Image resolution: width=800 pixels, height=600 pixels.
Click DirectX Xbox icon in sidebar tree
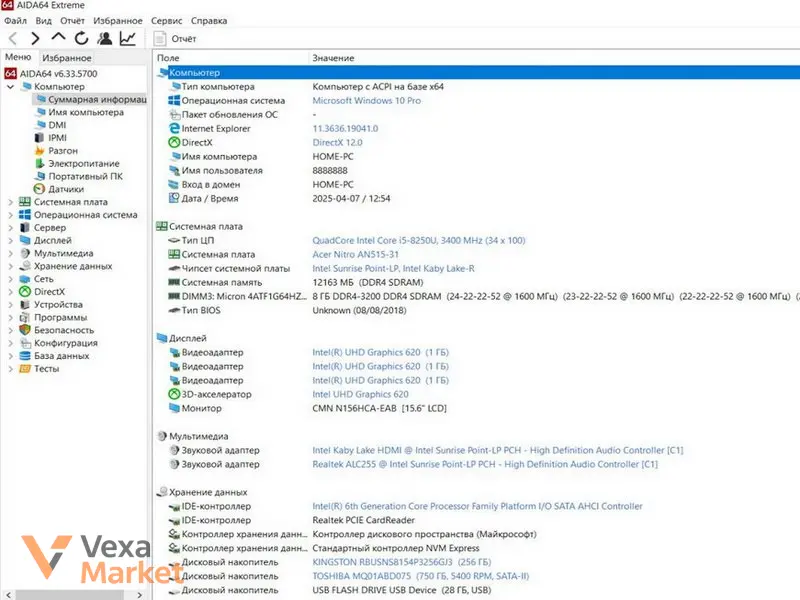pos(25,291)
